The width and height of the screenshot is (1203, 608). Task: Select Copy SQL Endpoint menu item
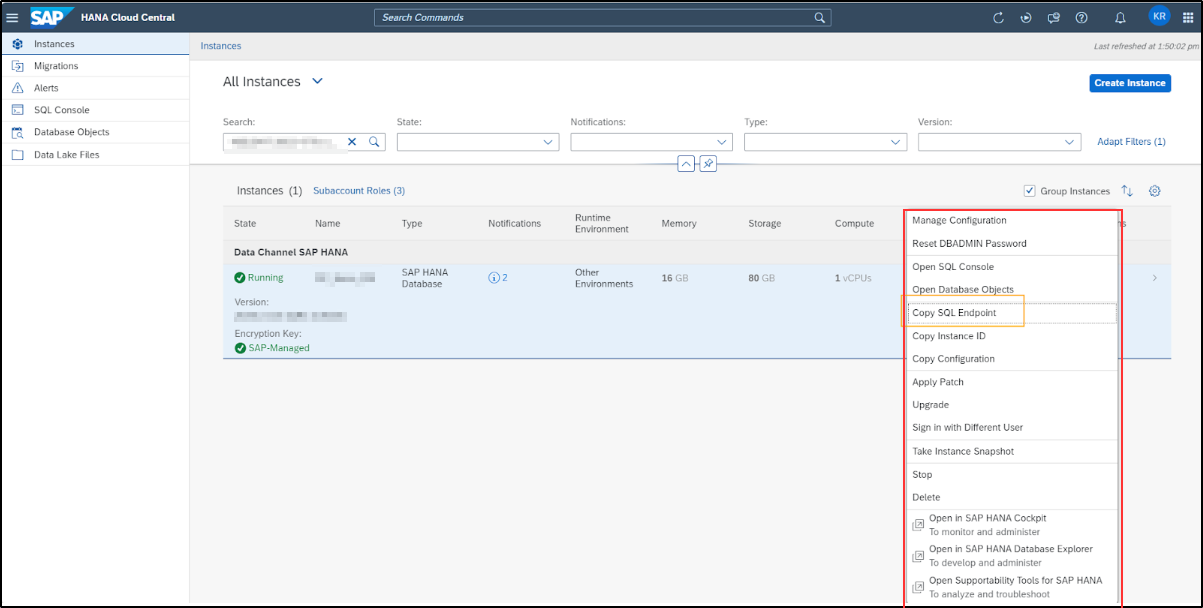click(954, 313)
